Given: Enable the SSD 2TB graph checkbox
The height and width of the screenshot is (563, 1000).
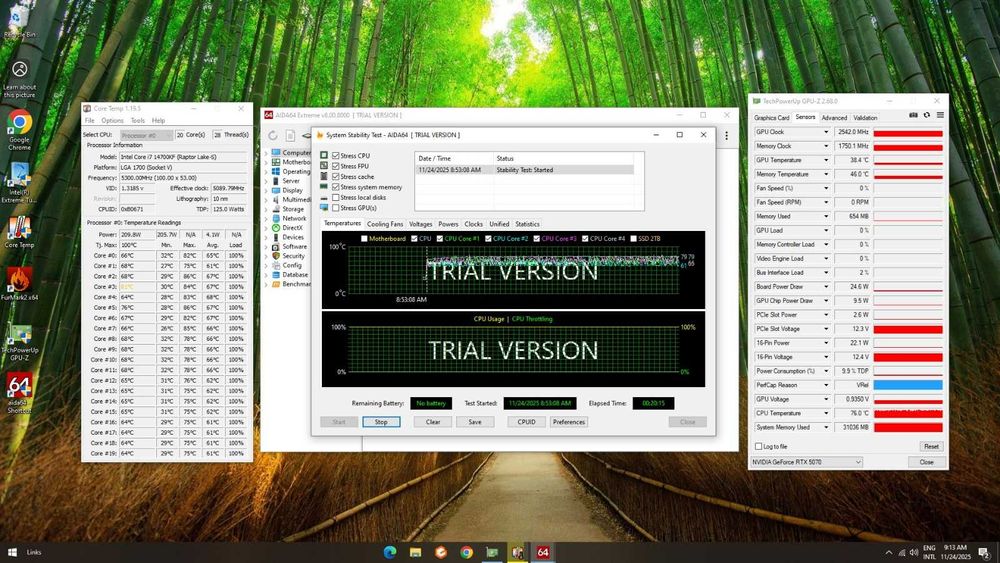Looking at the screenshot, I should click(633, 238).
